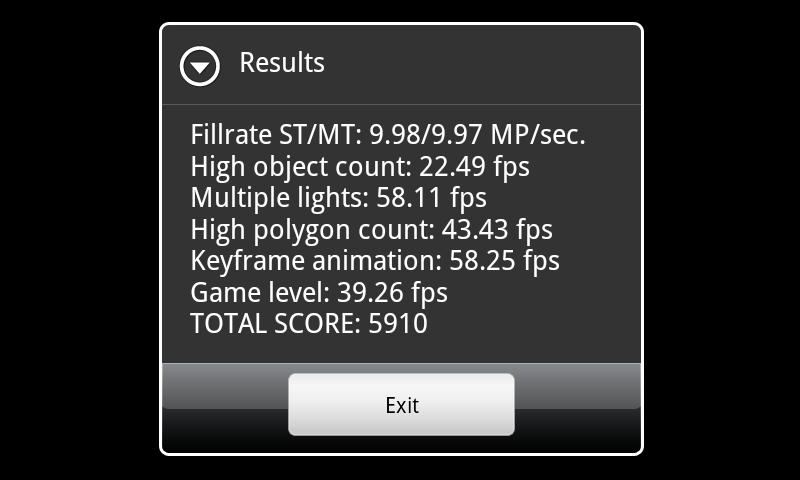Select the 5910 total score number
This screenshot has width=800, height=480.
click(398, 324)
